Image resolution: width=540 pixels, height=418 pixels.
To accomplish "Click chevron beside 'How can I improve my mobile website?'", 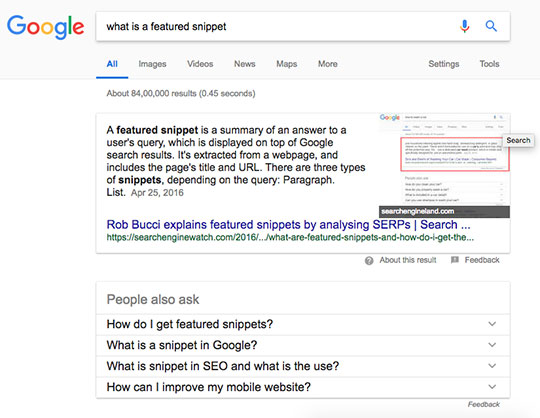I will pos(492,387).
